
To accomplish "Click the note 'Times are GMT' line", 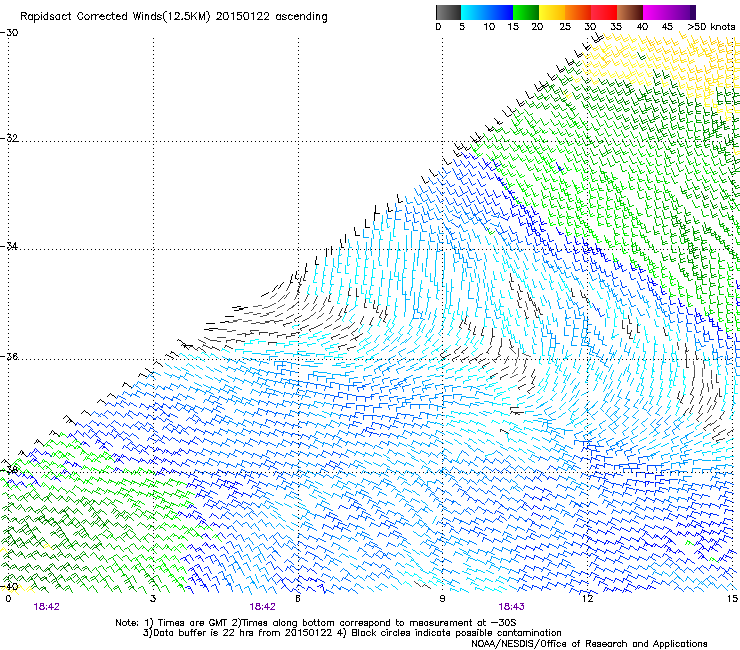I will [316, 623].
